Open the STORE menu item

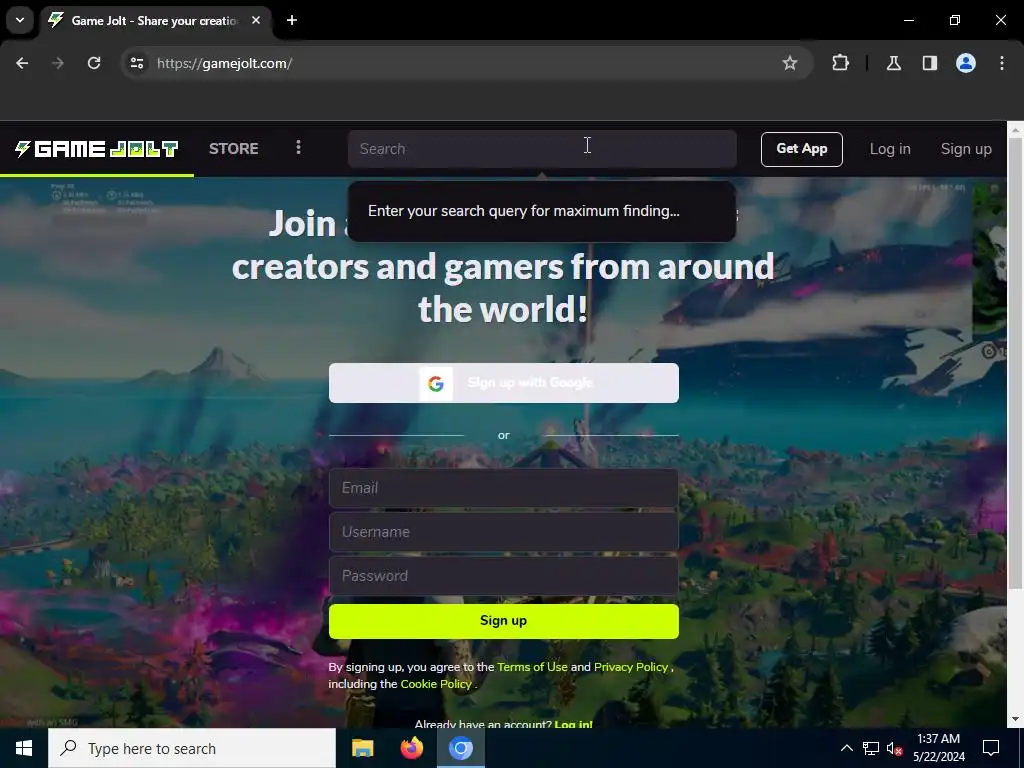pos(234,149)
